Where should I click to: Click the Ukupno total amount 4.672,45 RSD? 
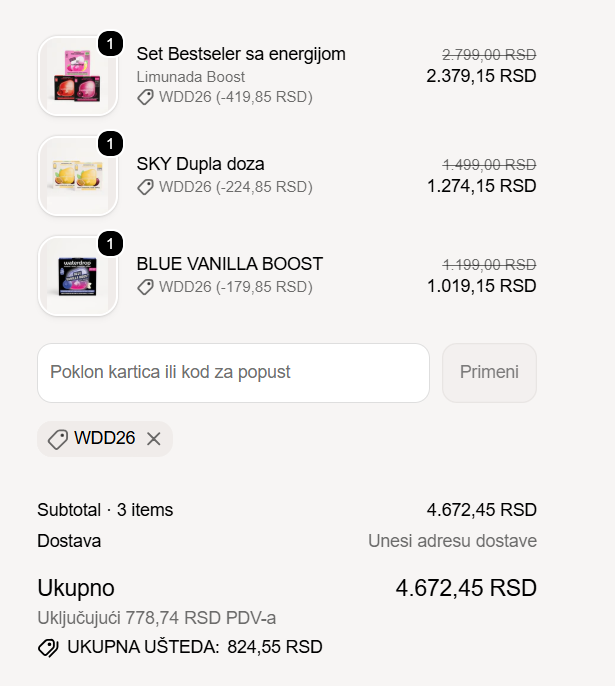466,588
